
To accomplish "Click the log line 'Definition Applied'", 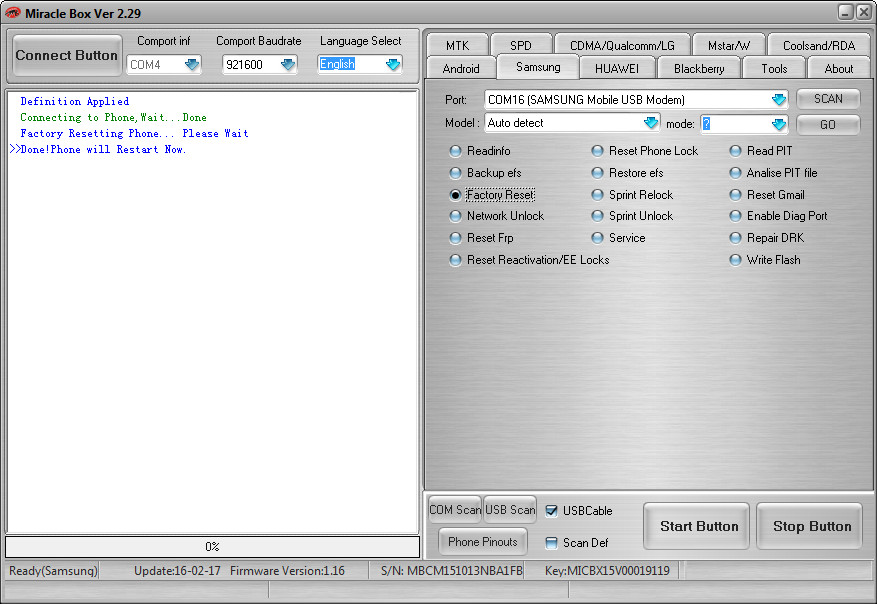I will (x=74, y=101).
